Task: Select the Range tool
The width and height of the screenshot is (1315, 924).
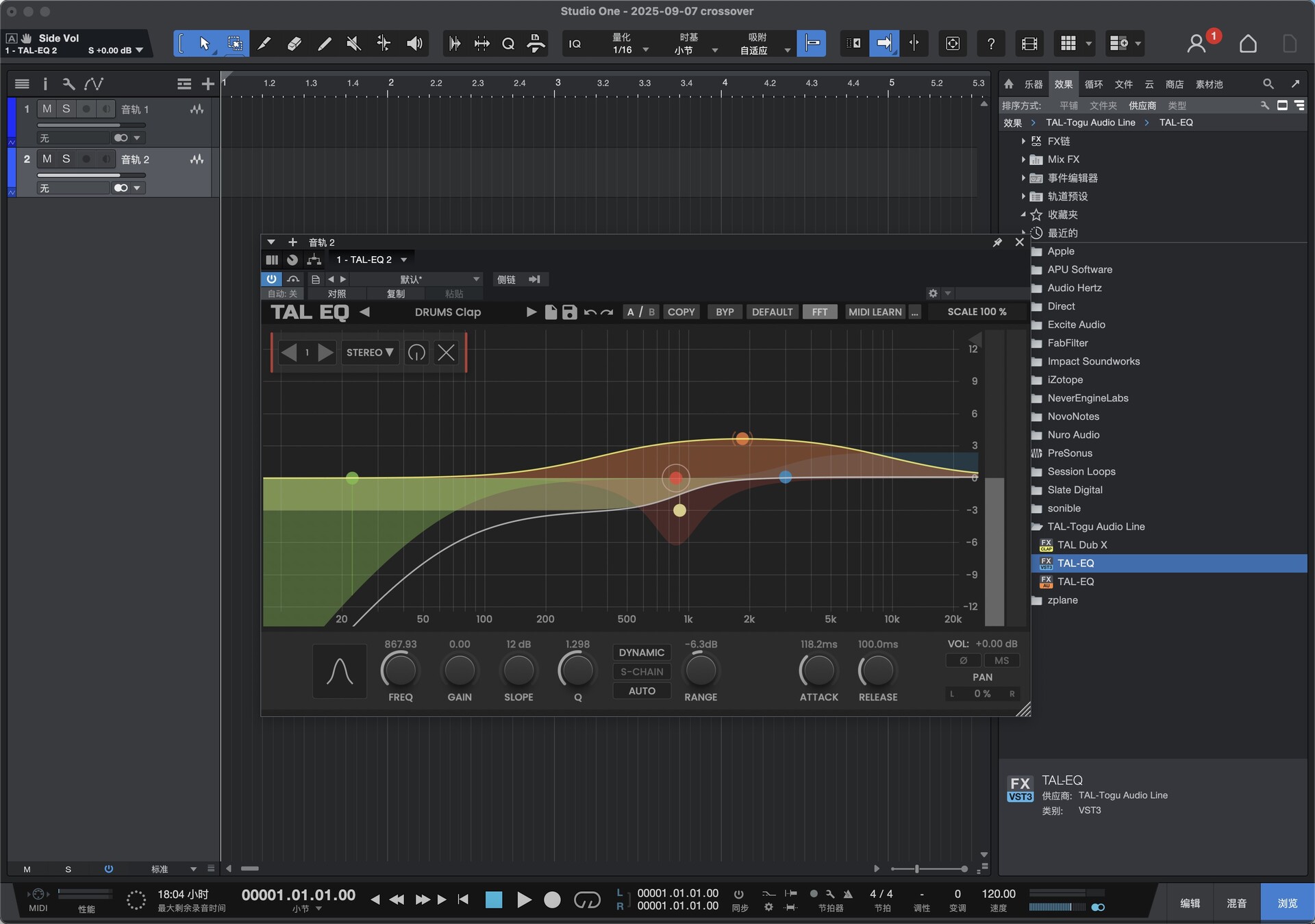Action: 235,44
